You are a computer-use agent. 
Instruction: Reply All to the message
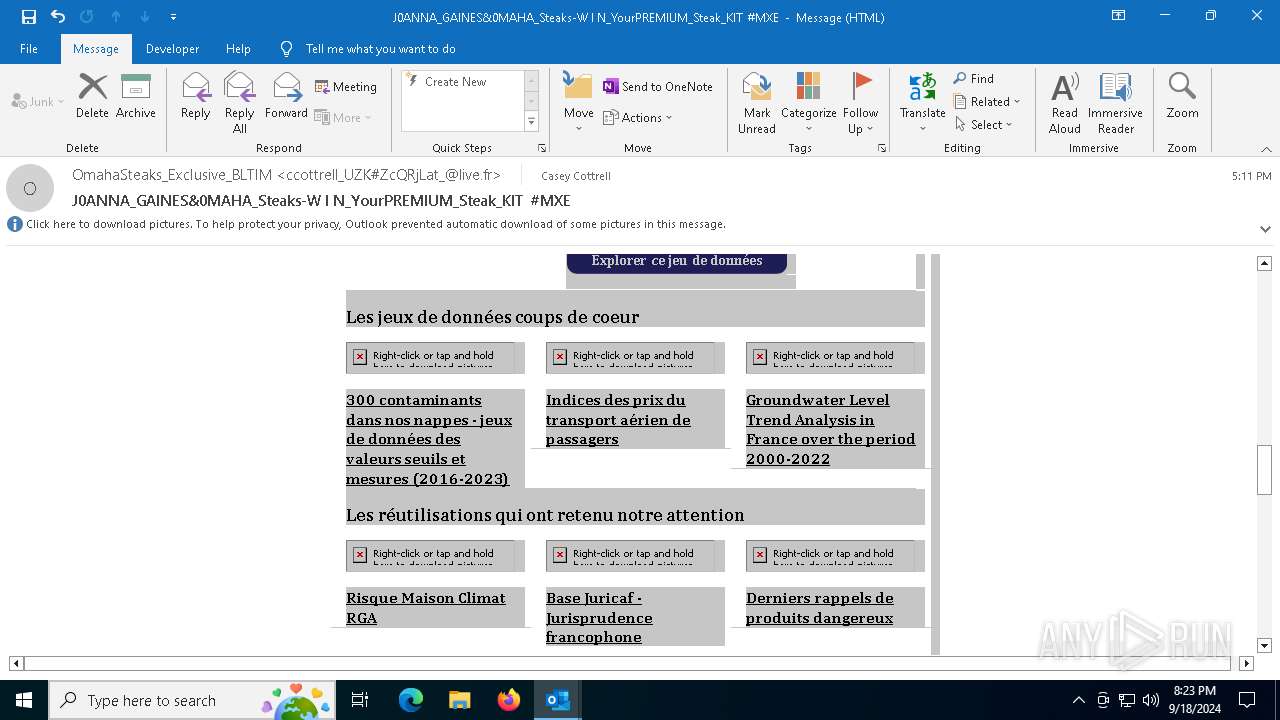click(240, 102)
